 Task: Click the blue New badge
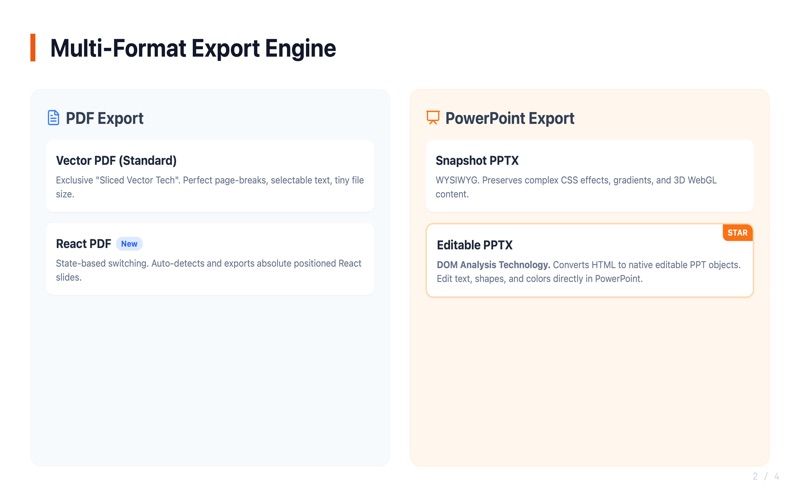pyautogui.click(x=129, y=244)
